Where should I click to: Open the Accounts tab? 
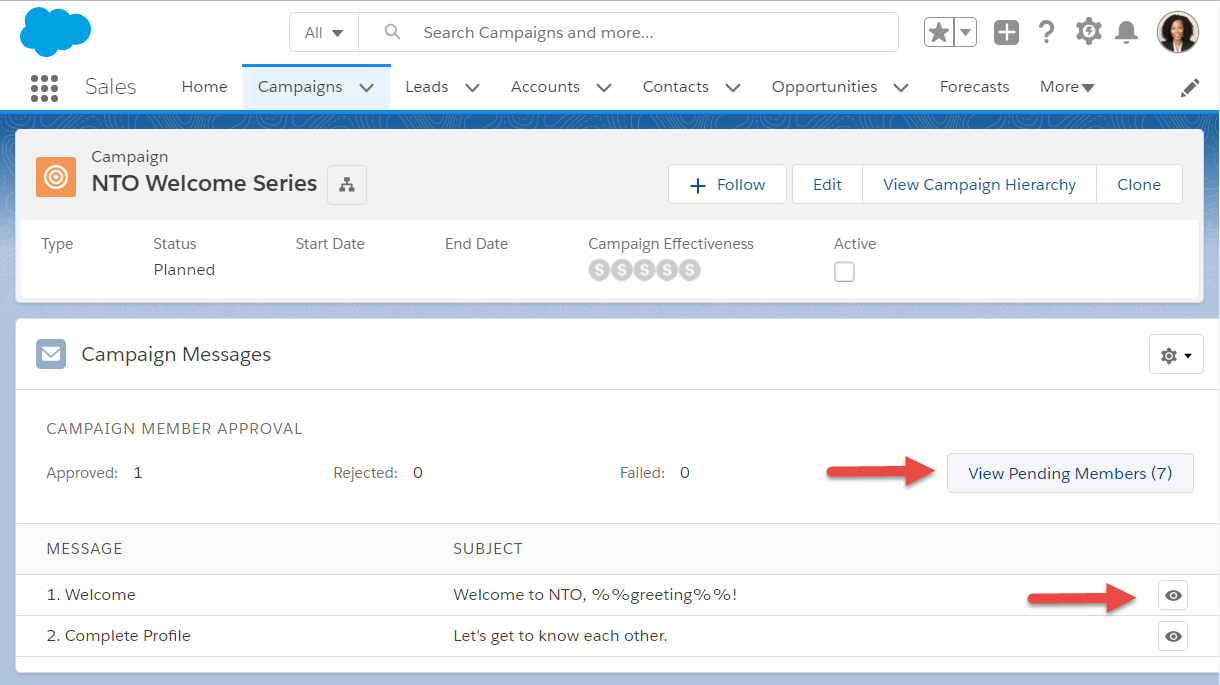[x=545, y=87]
